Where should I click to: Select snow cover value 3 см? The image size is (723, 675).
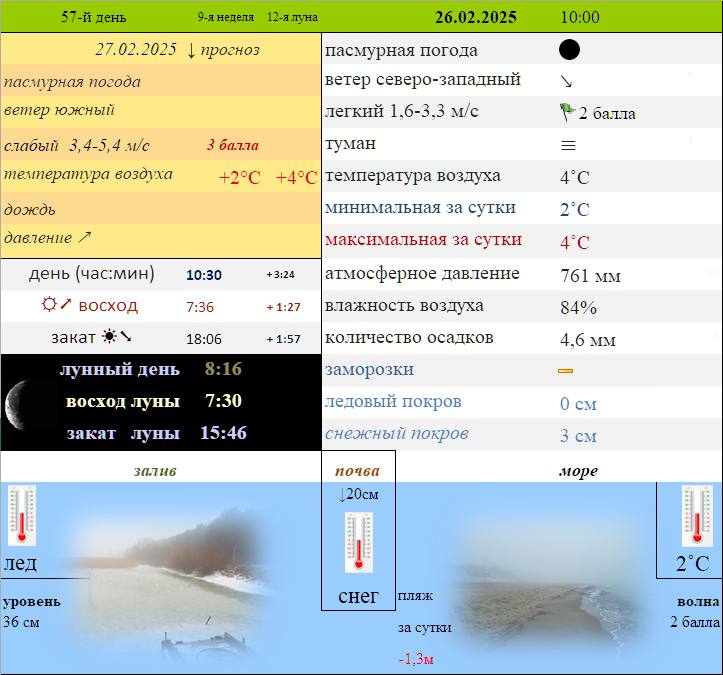tap(578, 436)
